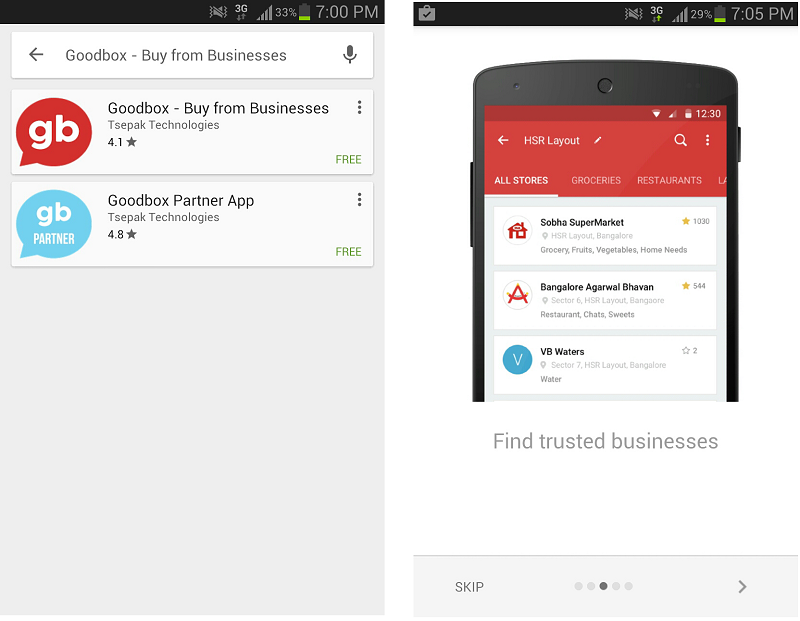Tap the VB Waters round V avatar
Screen dimensions: 800x621
(x=517, y=360)
